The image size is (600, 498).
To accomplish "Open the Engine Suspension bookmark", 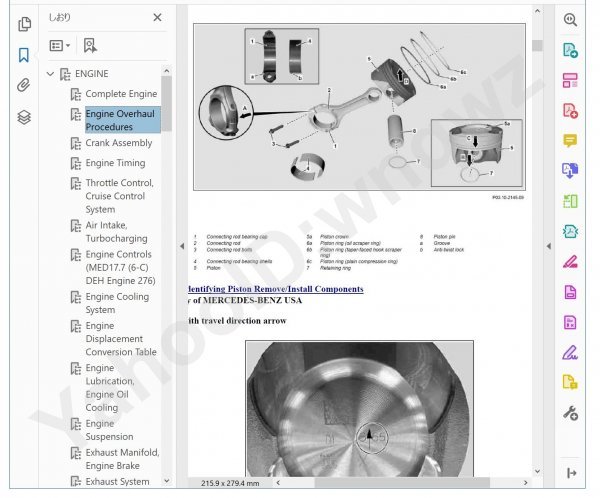I will point(109,430).
